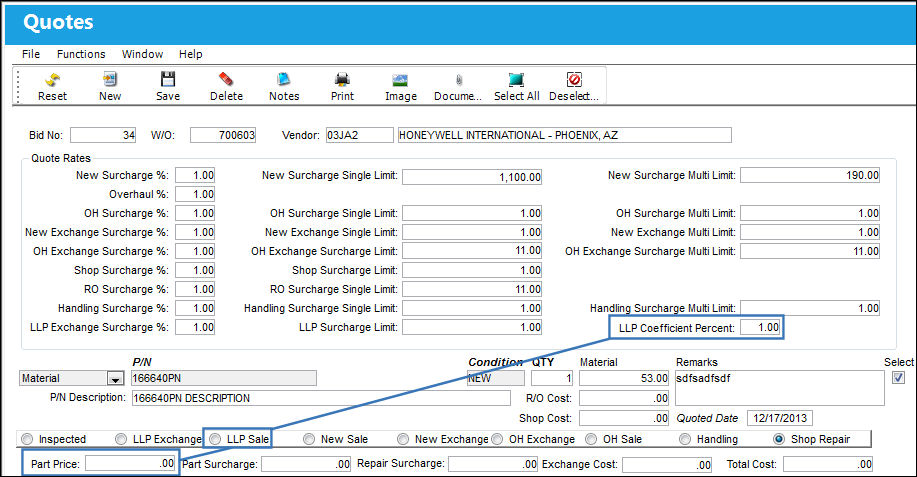Click the Overhaul % field
This screenshot has width=917, height=477.
[195, 194]
